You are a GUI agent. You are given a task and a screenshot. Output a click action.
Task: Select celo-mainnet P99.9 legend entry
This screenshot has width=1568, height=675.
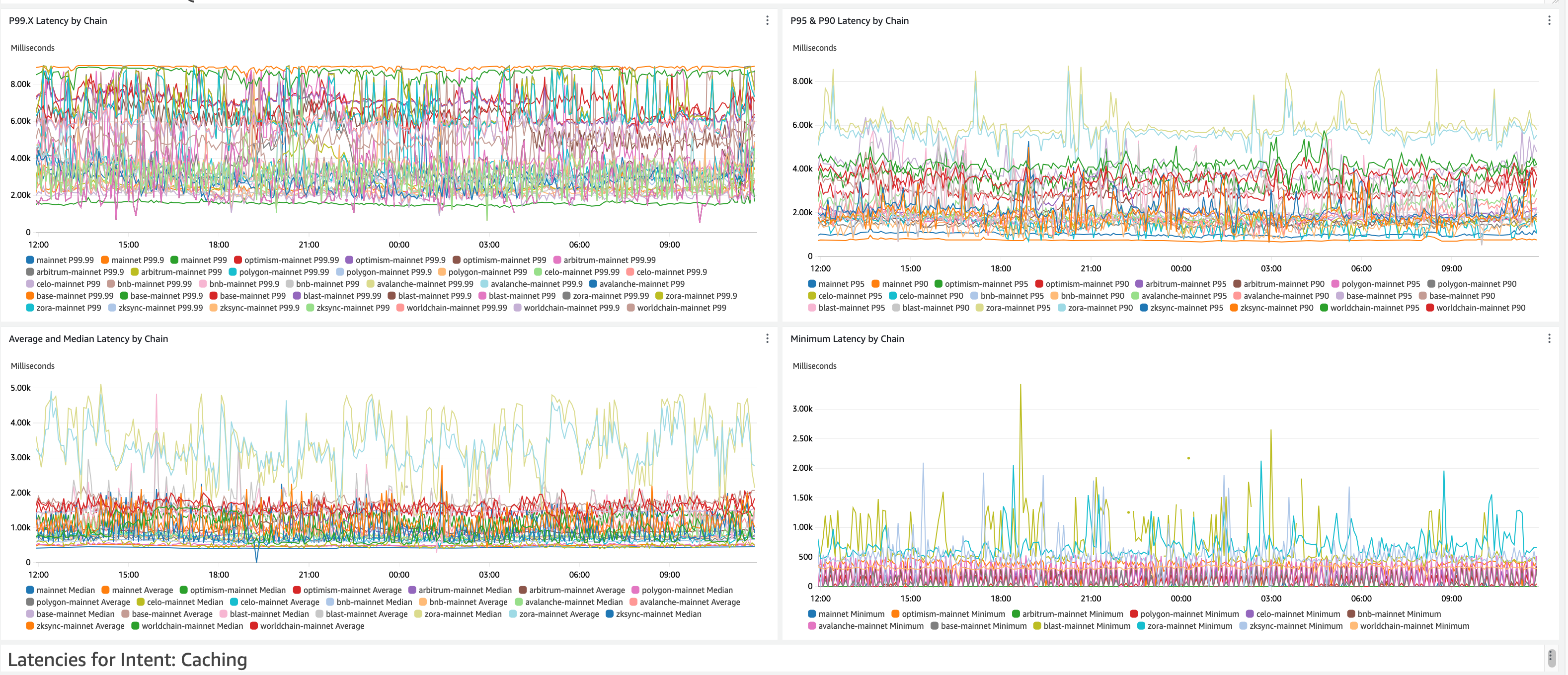tap(667, 272)
